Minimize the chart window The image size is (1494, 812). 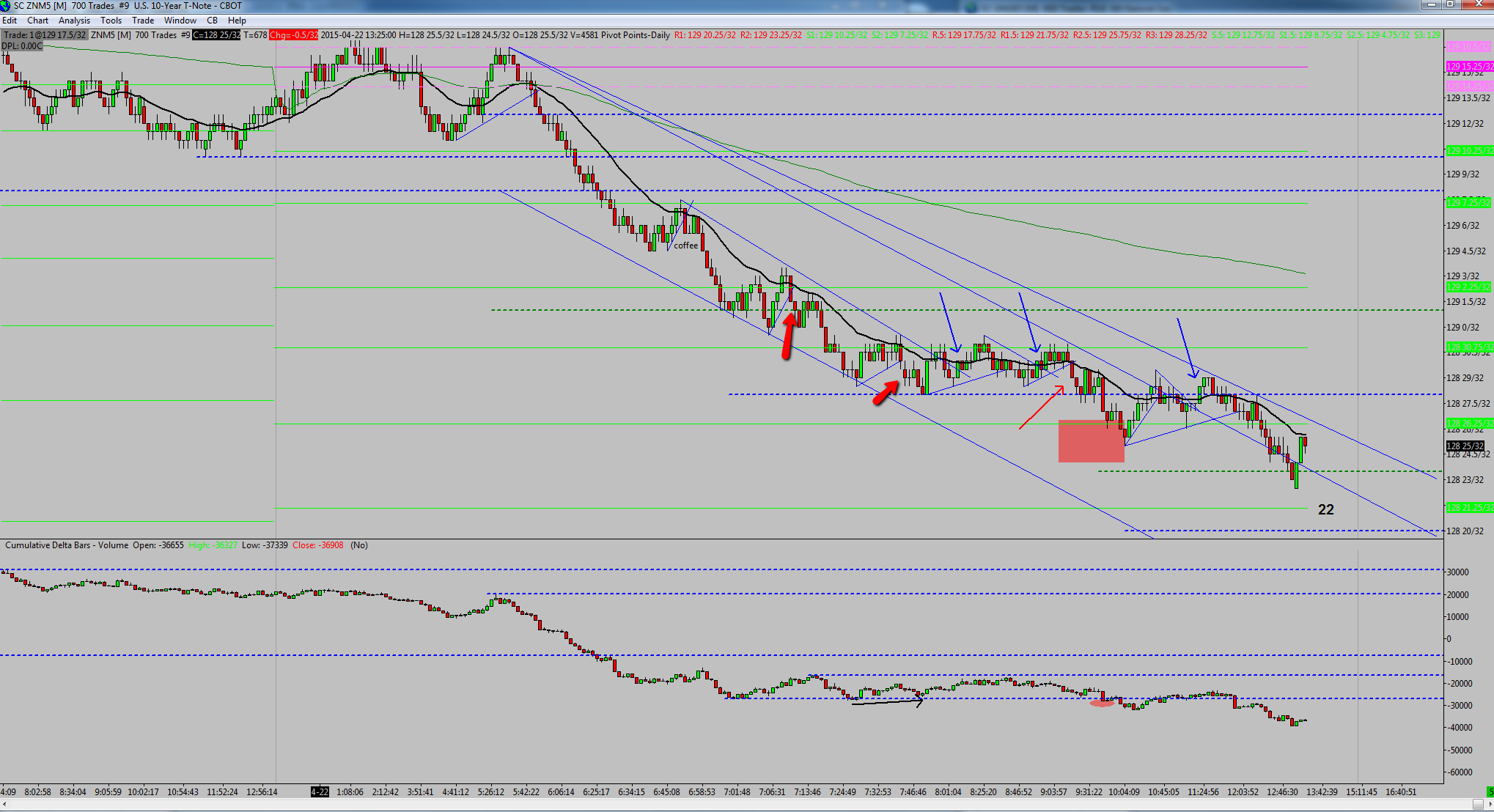point(1432,5)
